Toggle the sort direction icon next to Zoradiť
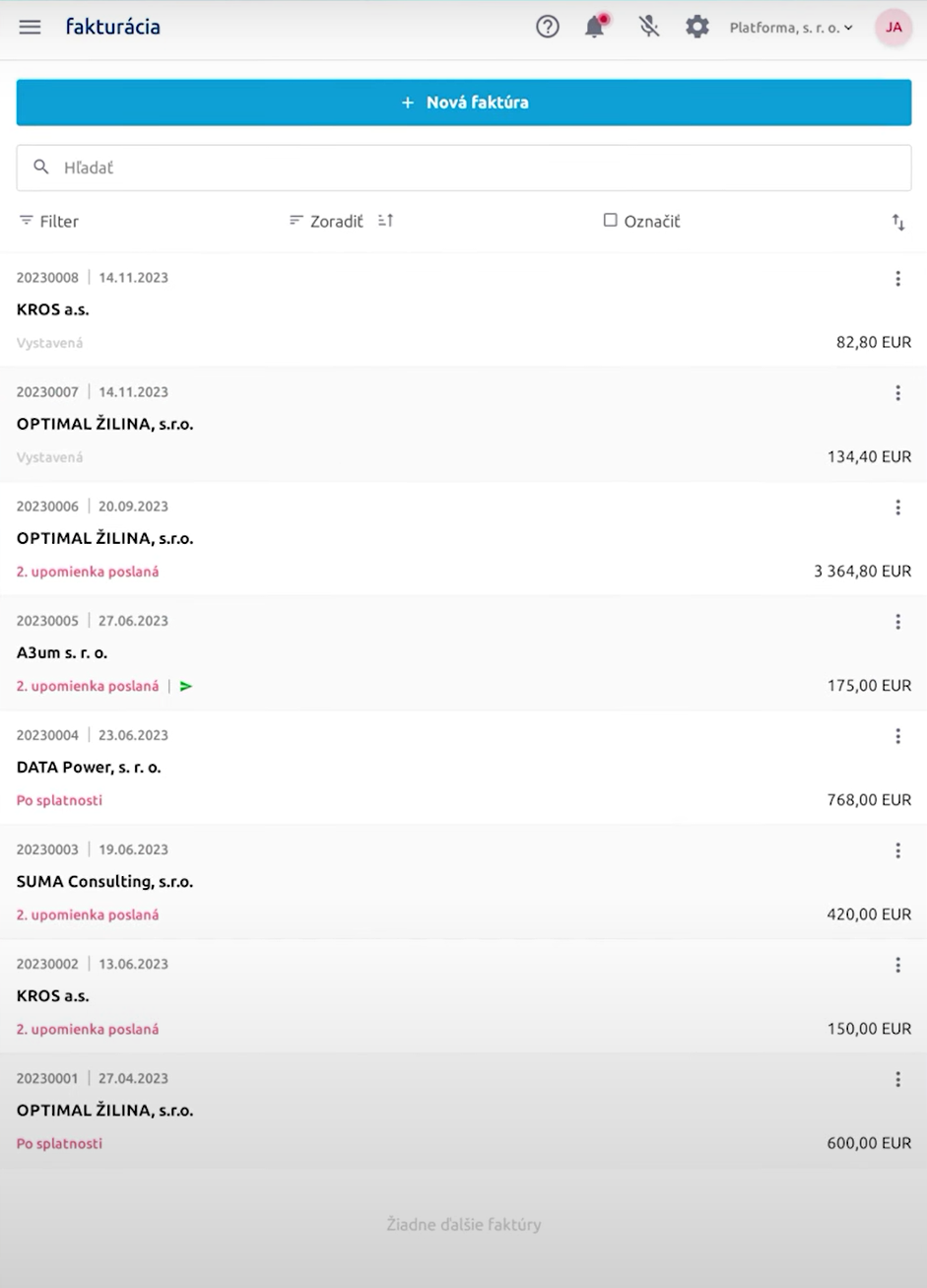927x1288 pixels. pos(385,221)
